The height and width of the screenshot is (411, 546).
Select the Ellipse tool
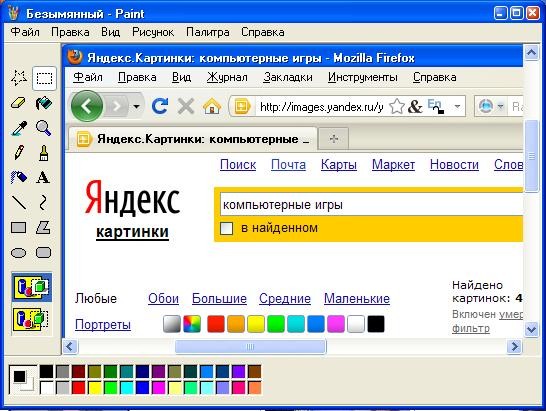coord(19,253)
